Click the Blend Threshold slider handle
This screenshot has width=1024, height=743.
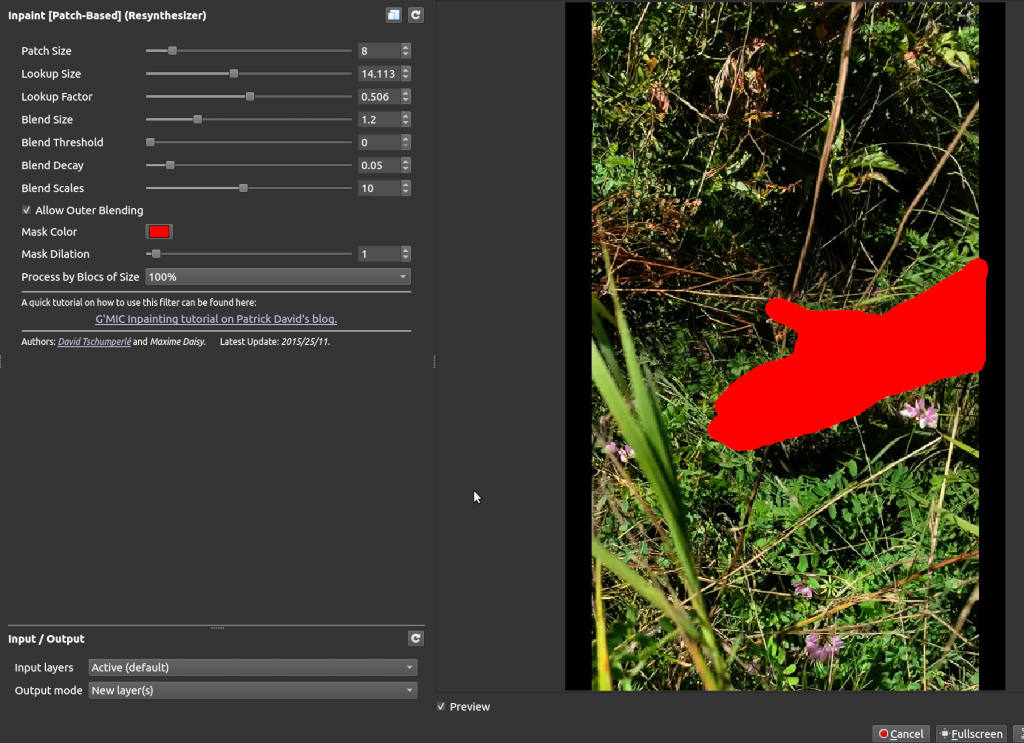coord(150,142)
